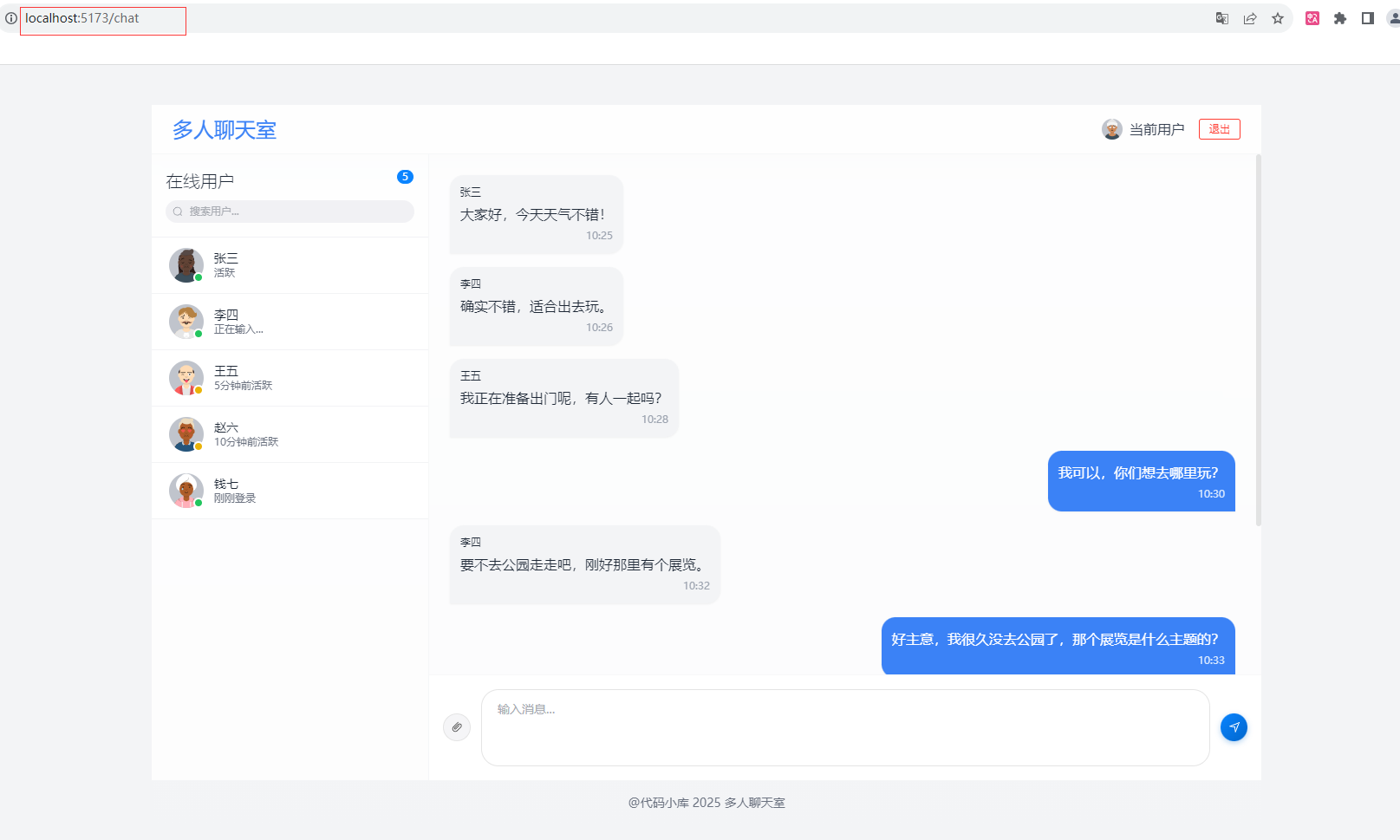Open 王五's avatar in online users
Viewport: 1400px width, 840px height.
click(x=186, y=378)
